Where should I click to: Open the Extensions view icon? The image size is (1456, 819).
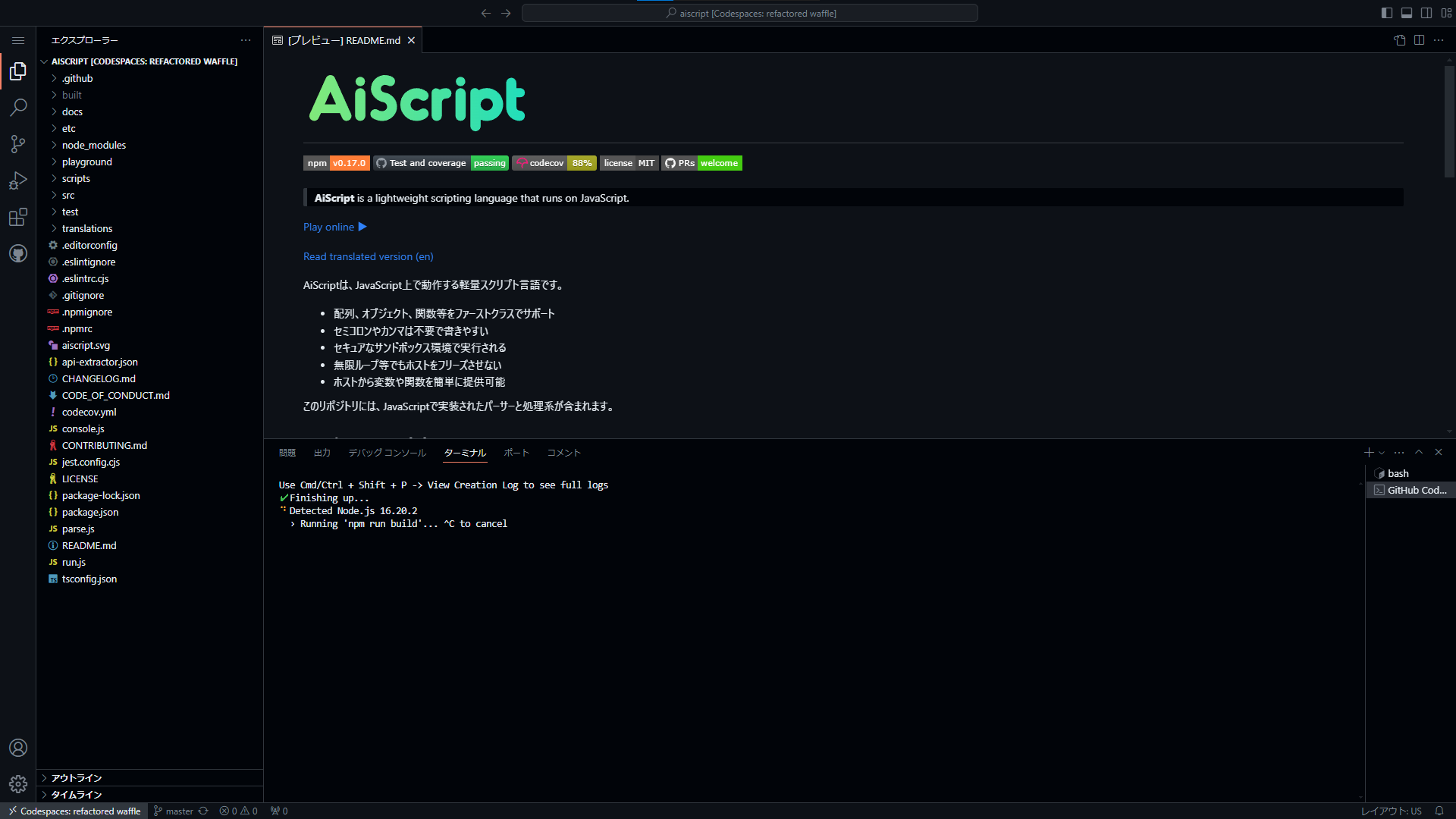click(18, 218)
